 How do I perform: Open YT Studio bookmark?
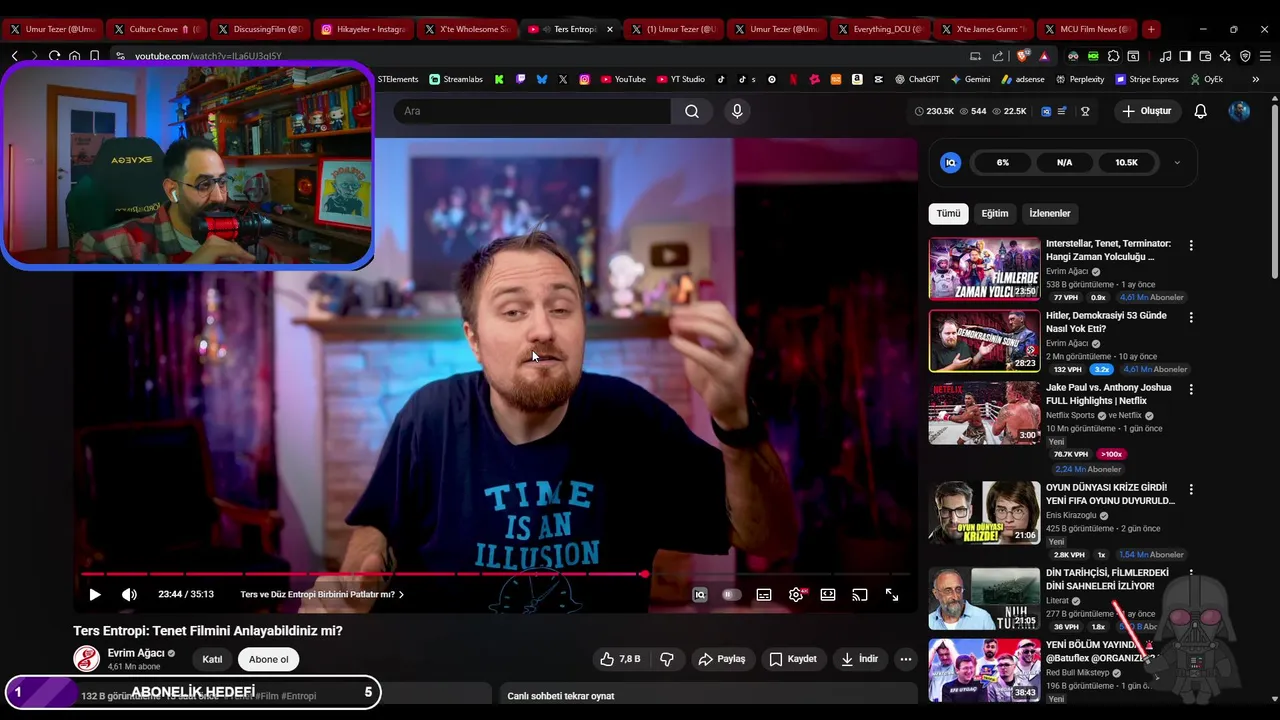pos(680,79)
